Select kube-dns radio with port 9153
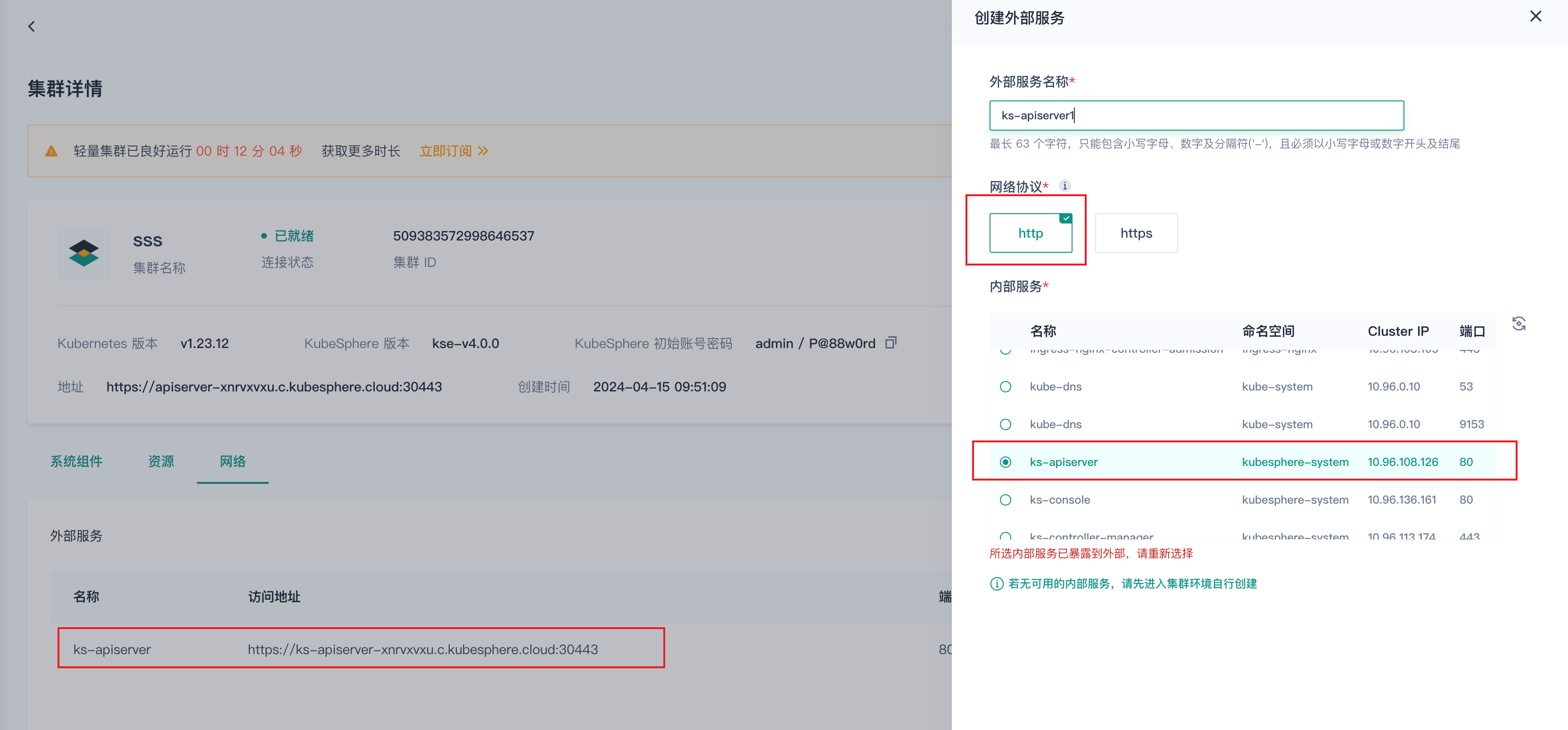The image size is (1568, 730). (1006, 424)
